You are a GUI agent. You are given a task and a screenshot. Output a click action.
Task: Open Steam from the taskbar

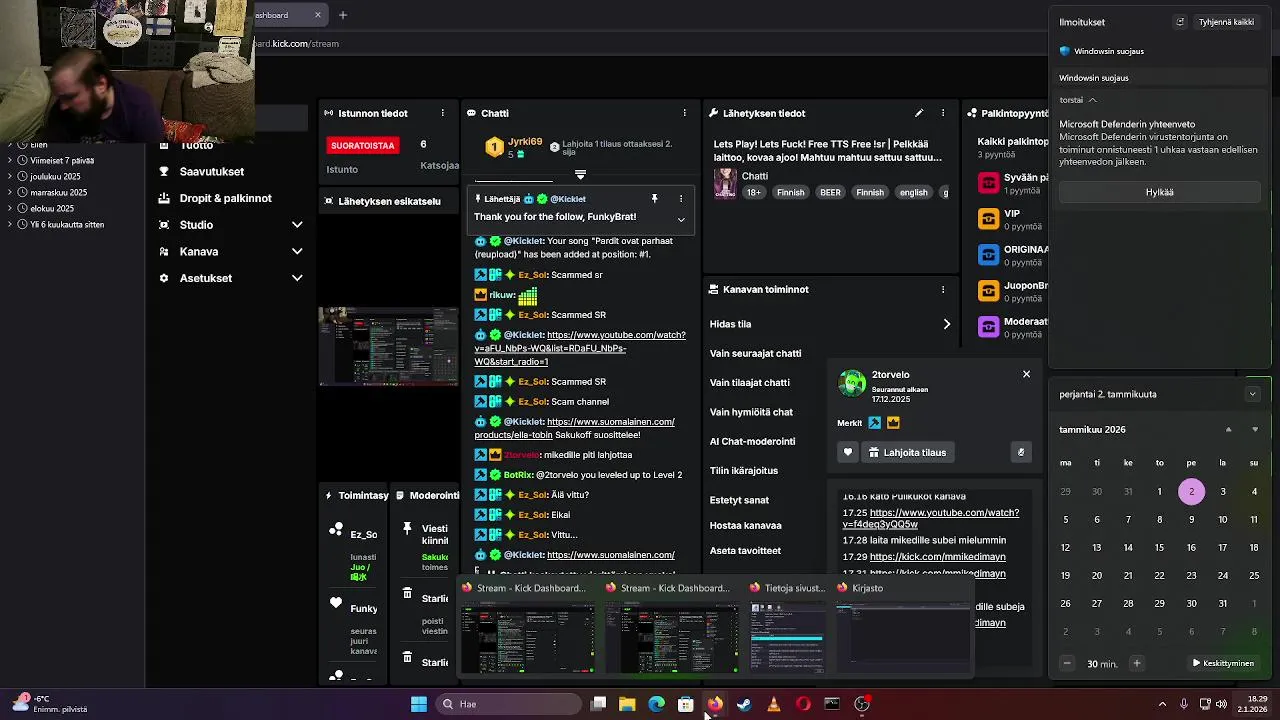(744, 704)
